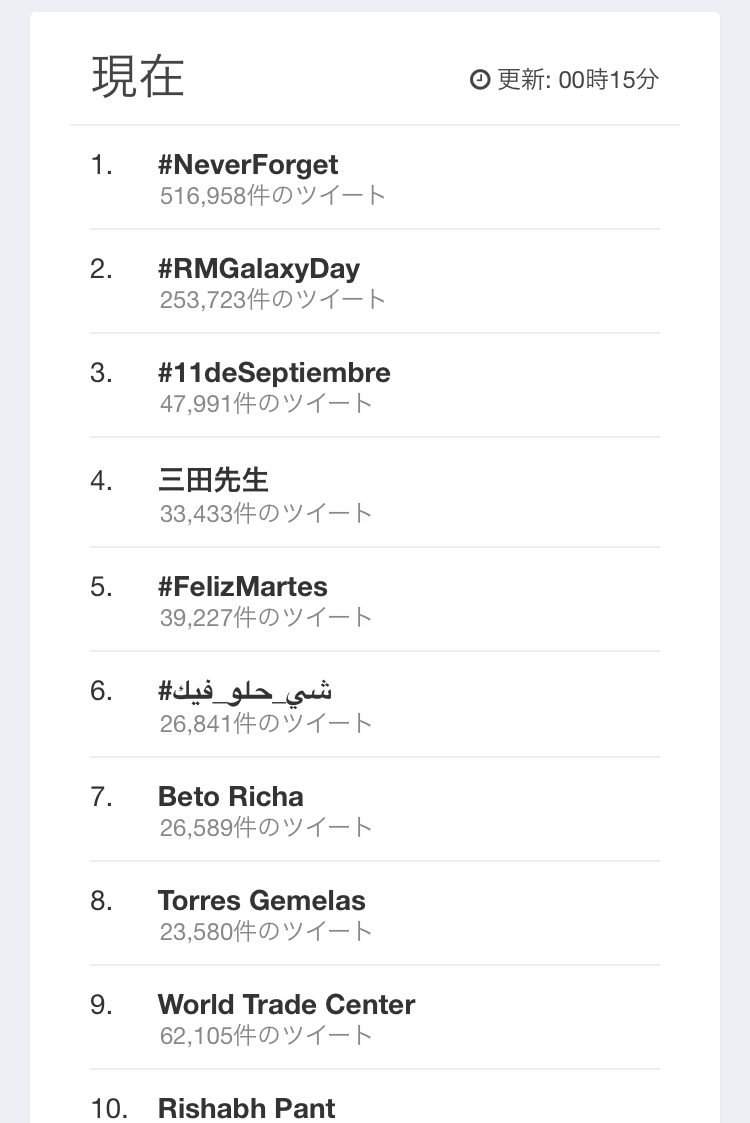Open the 三田先生 trend
Image resolution: width=750 pixels, height=1123 pixels.
click(x=213, y=480)
